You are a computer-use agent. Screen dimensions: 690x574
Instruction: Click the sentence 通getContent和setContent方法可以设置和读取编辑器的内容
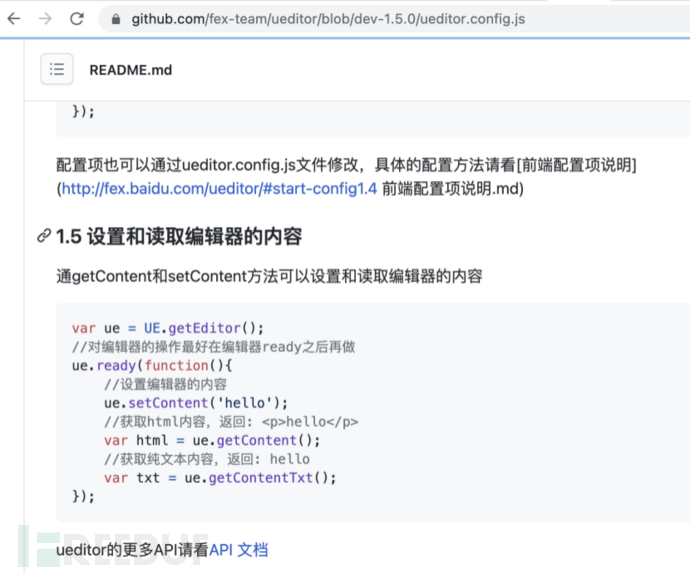(x=269, y=276)
